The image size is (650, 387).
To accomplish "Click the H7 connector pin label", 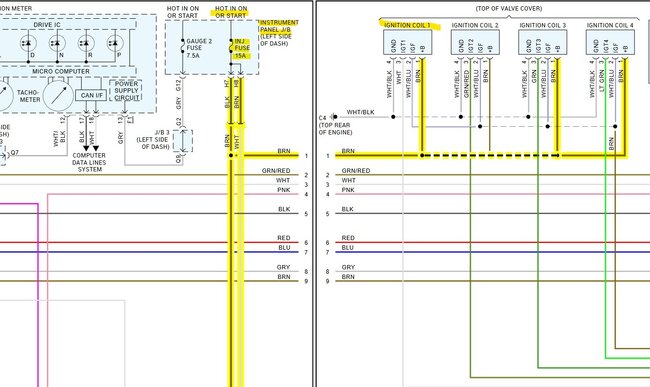I will click(x=227, y=83).
